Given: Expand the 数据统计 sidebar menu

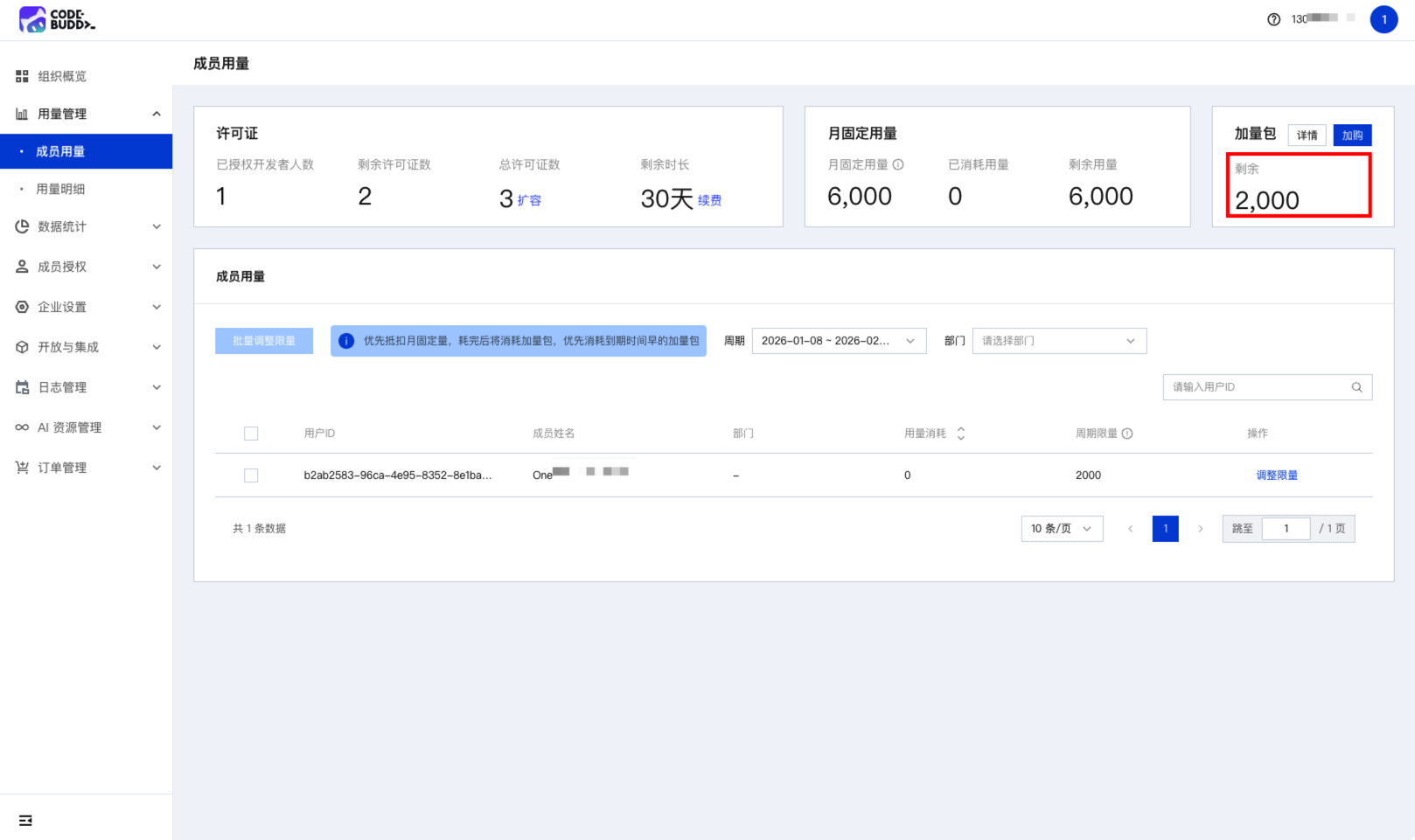Looking at the screenshot, I should 86,226.
